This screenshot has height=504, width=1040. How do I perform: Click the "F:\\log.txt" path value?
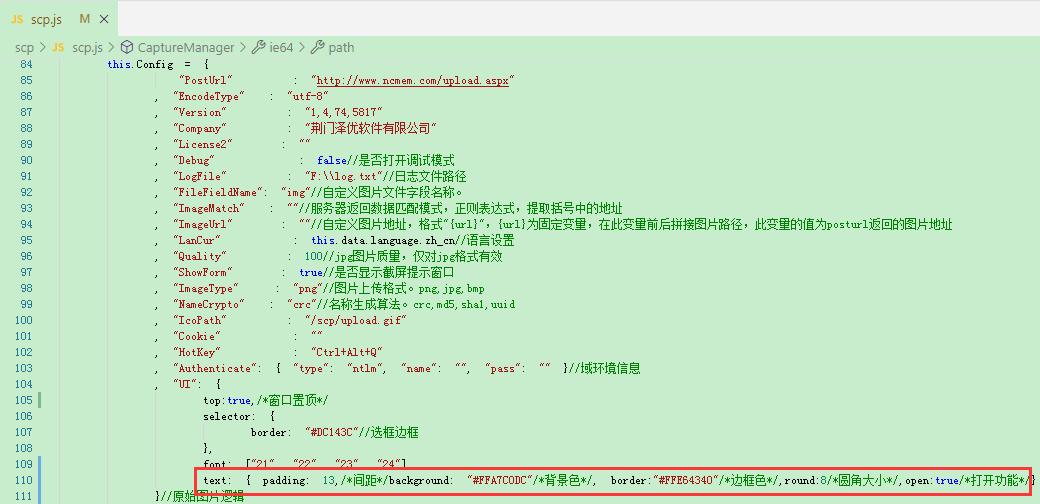pyautogui.click(x=344, y=176)
